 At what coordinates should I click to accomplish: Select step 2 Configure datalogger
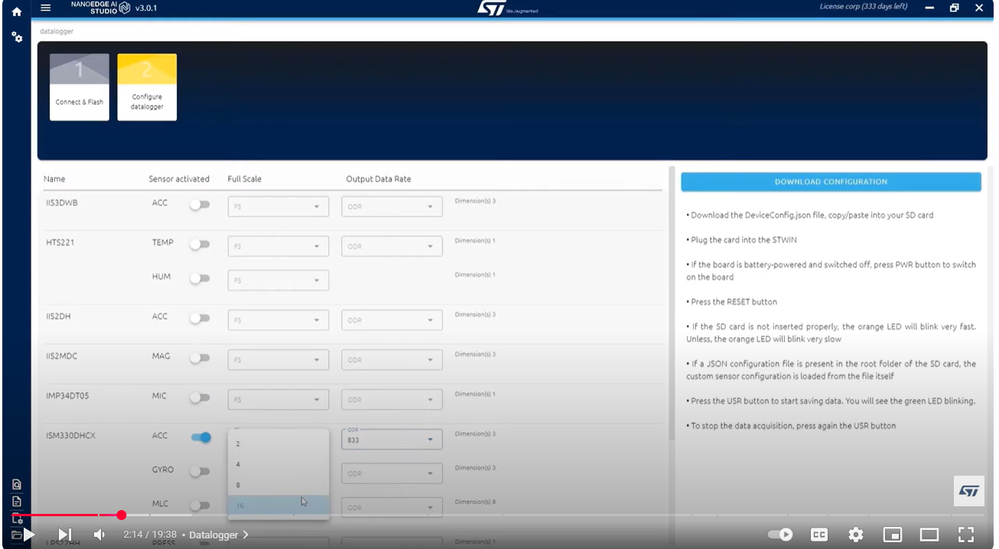(x=147, y=87)
